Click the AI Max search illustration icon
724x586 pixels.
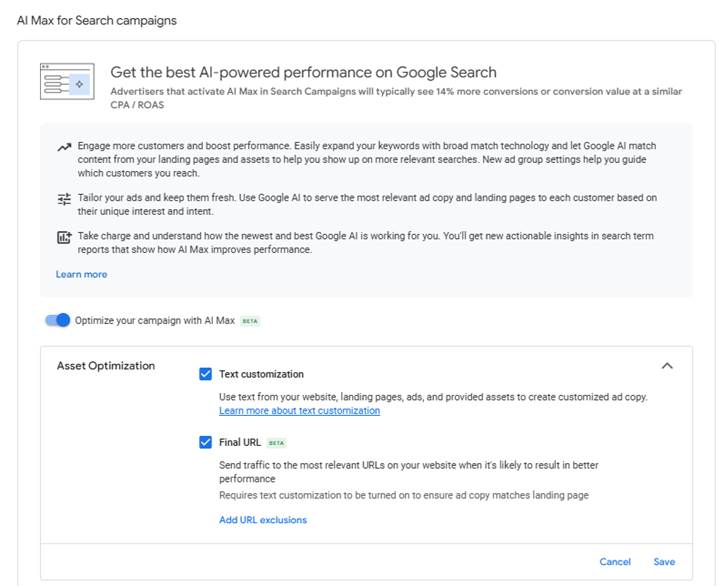[67, 81]
